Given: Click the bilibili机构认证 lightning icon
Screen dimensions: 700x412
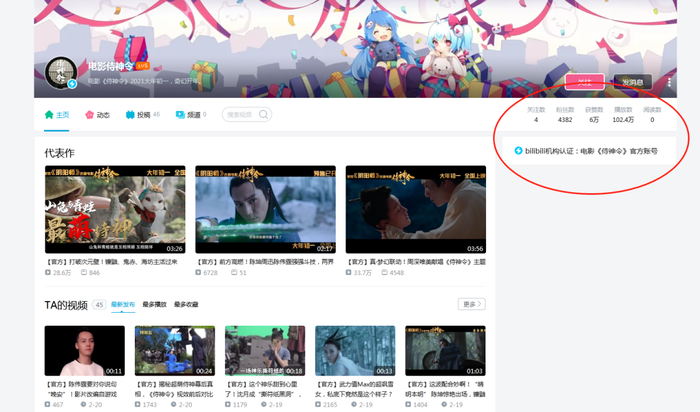Looking at the screenshot, I should (x=518, y=151).
